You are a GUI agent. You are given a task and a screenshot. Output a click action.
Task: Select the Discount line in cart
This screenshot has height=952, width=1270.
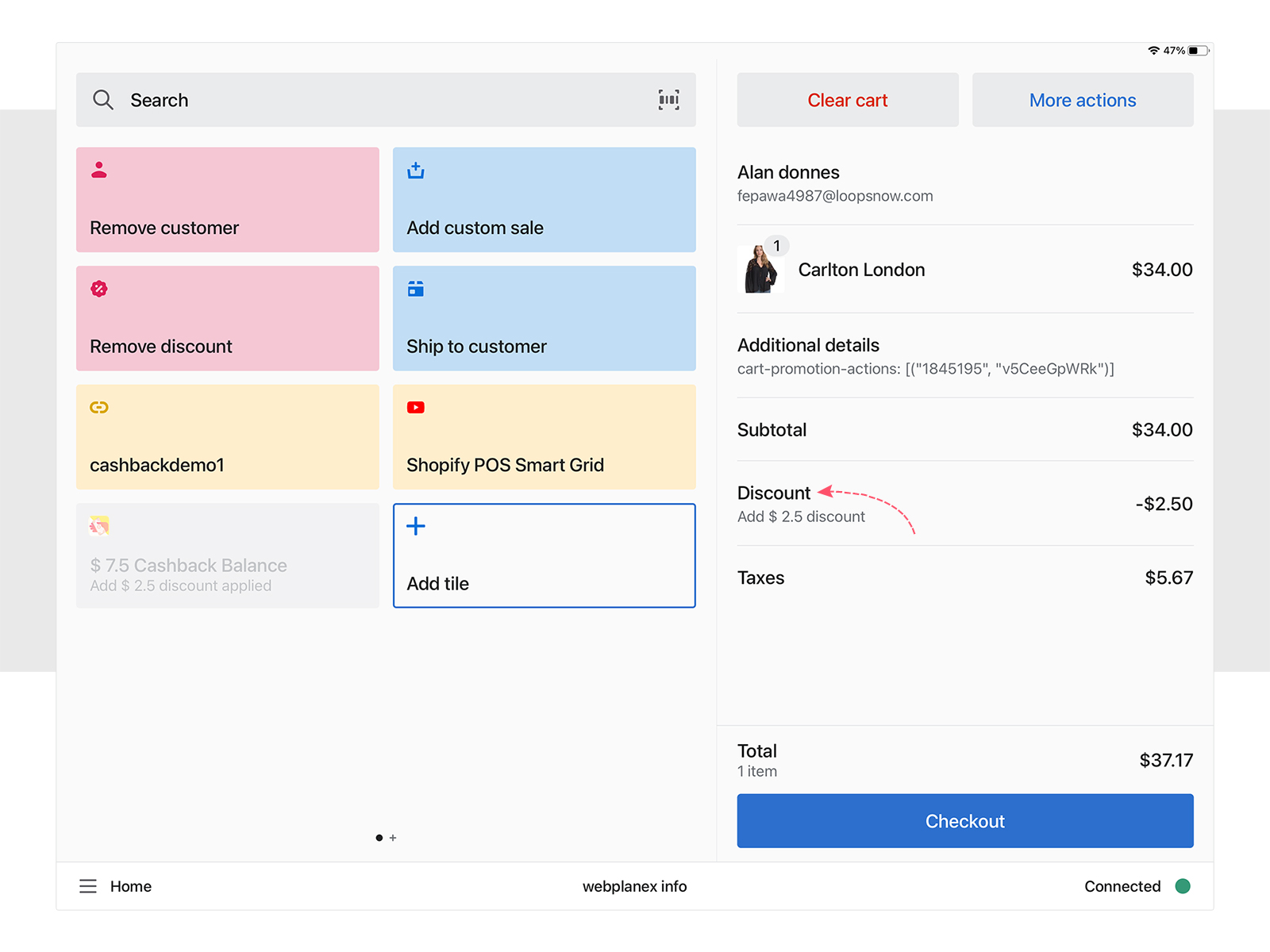pos(964,504)
